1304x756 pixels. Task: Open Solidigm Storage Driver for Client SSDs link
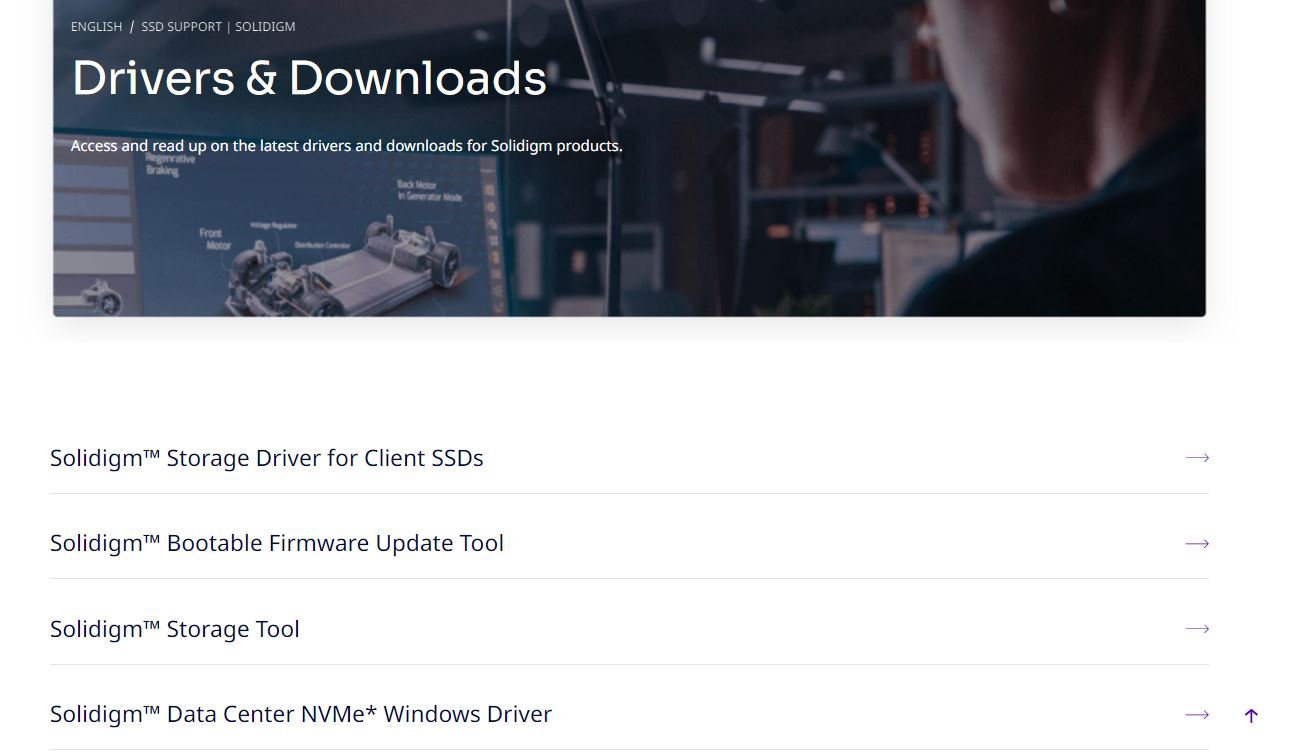click(x=267, y=458)
